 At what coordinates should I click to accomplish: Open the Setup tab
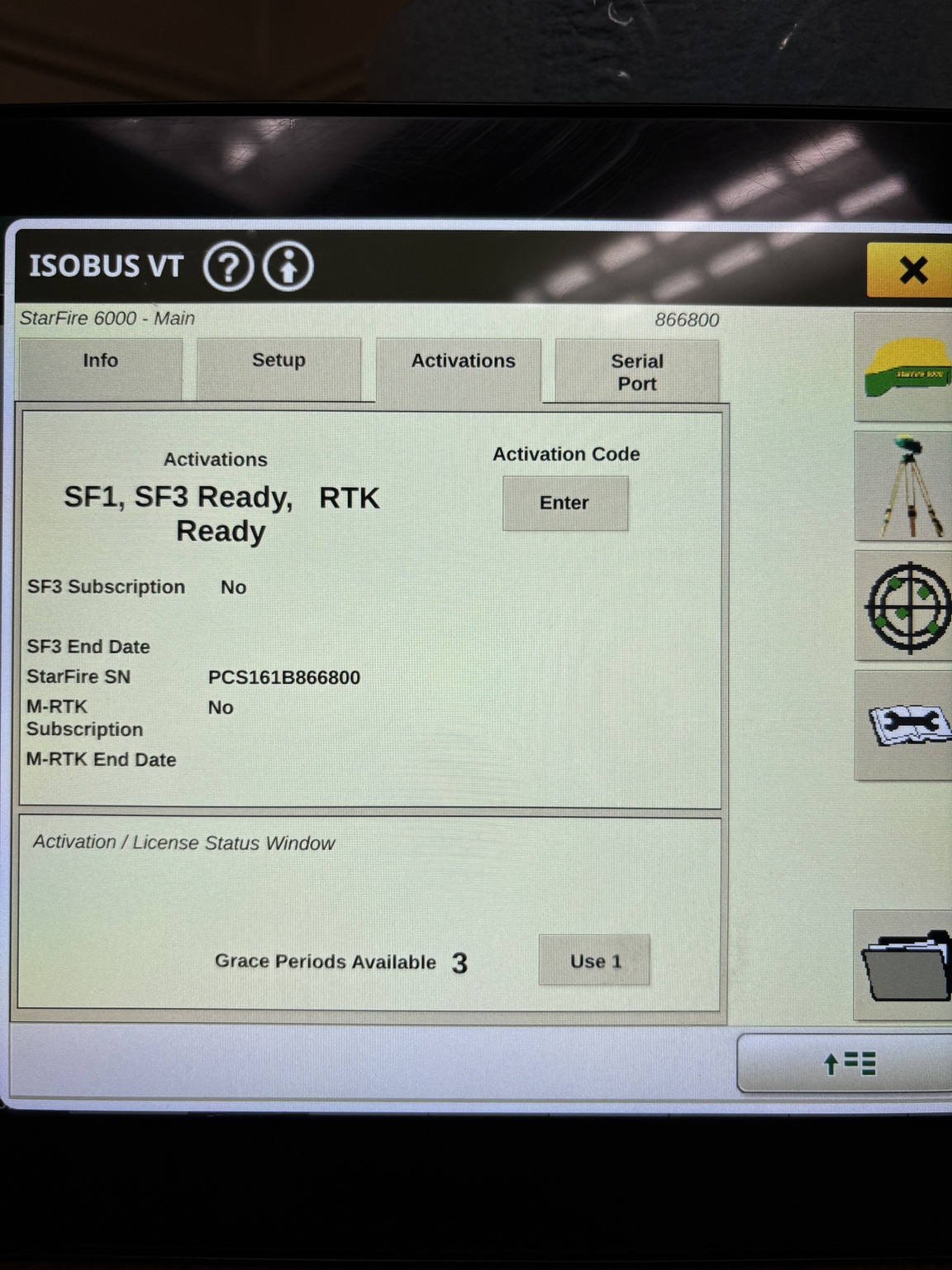(x=278, y=361)
